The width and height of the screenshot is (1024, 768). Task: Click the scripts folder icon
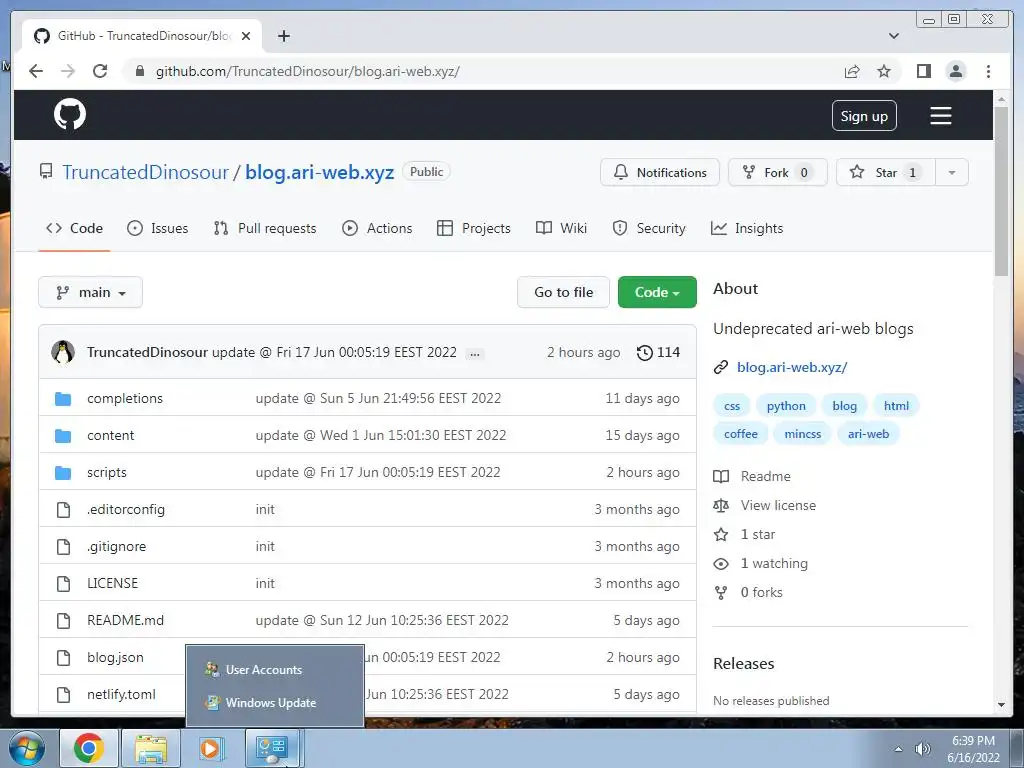tap(63, 473)
